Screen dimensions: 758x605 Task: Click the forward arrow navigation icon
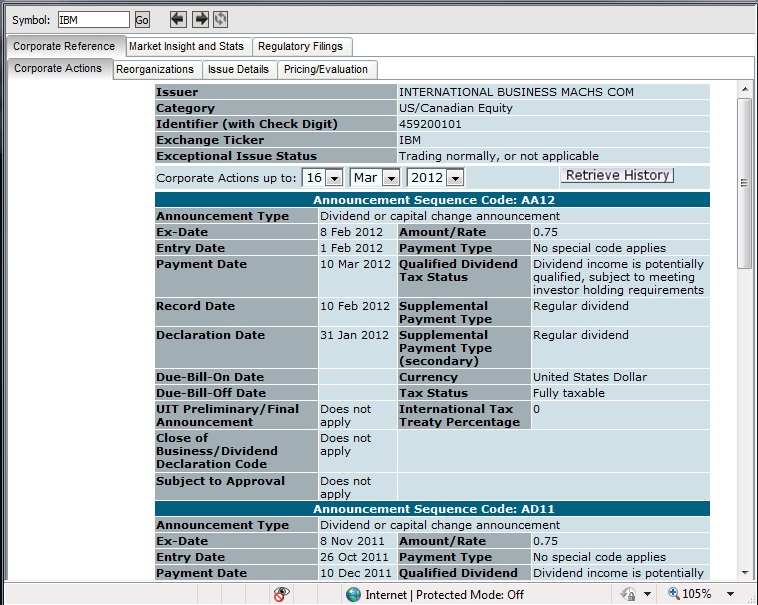pyautogui.click(x=200, y=19)
